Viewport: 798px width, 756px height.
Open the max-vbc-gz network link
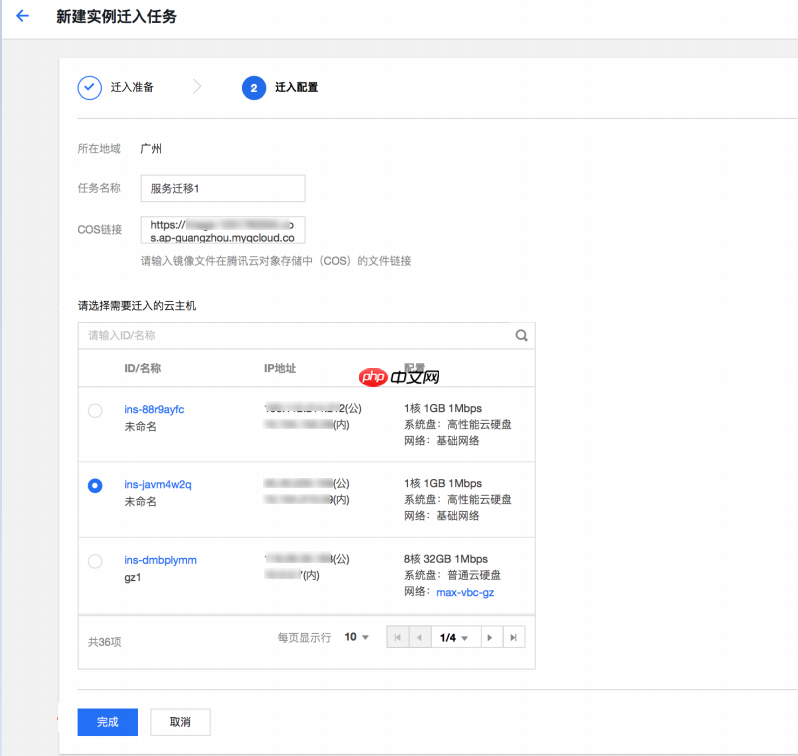(465, 592)
